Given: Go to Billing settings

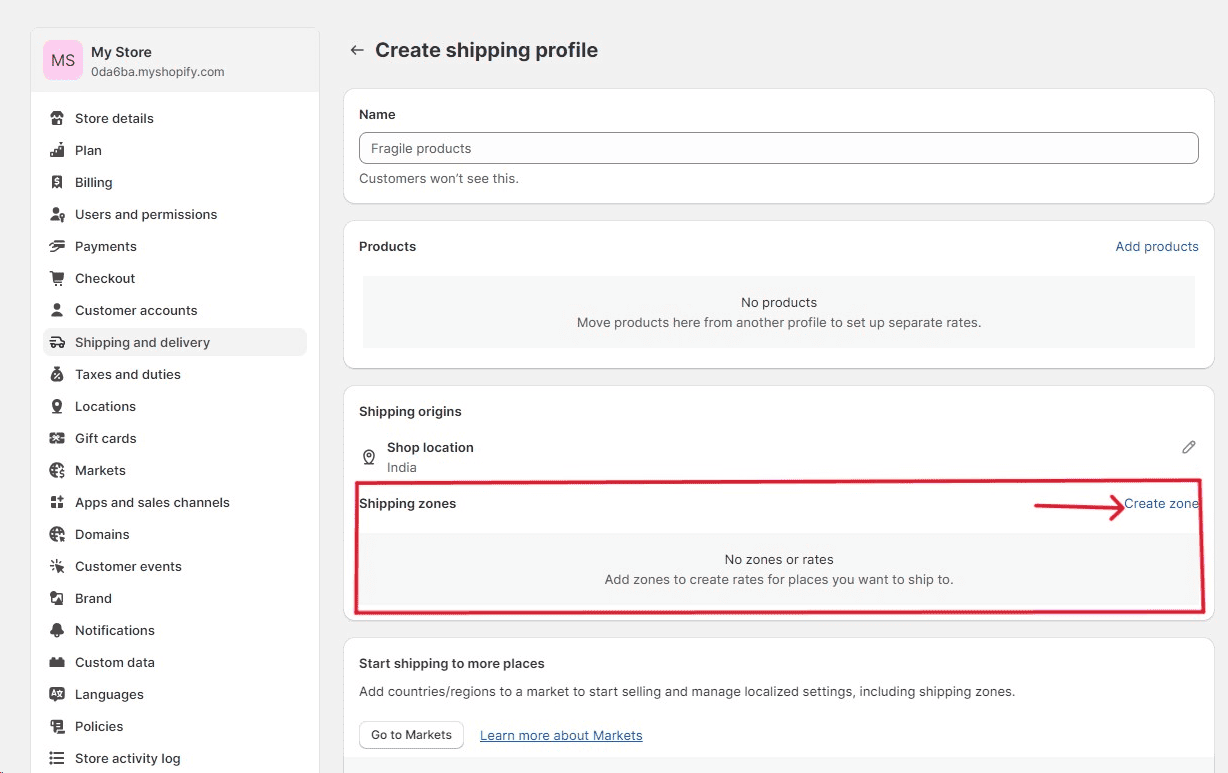Looking at the screenshot, I should [175, 182].
